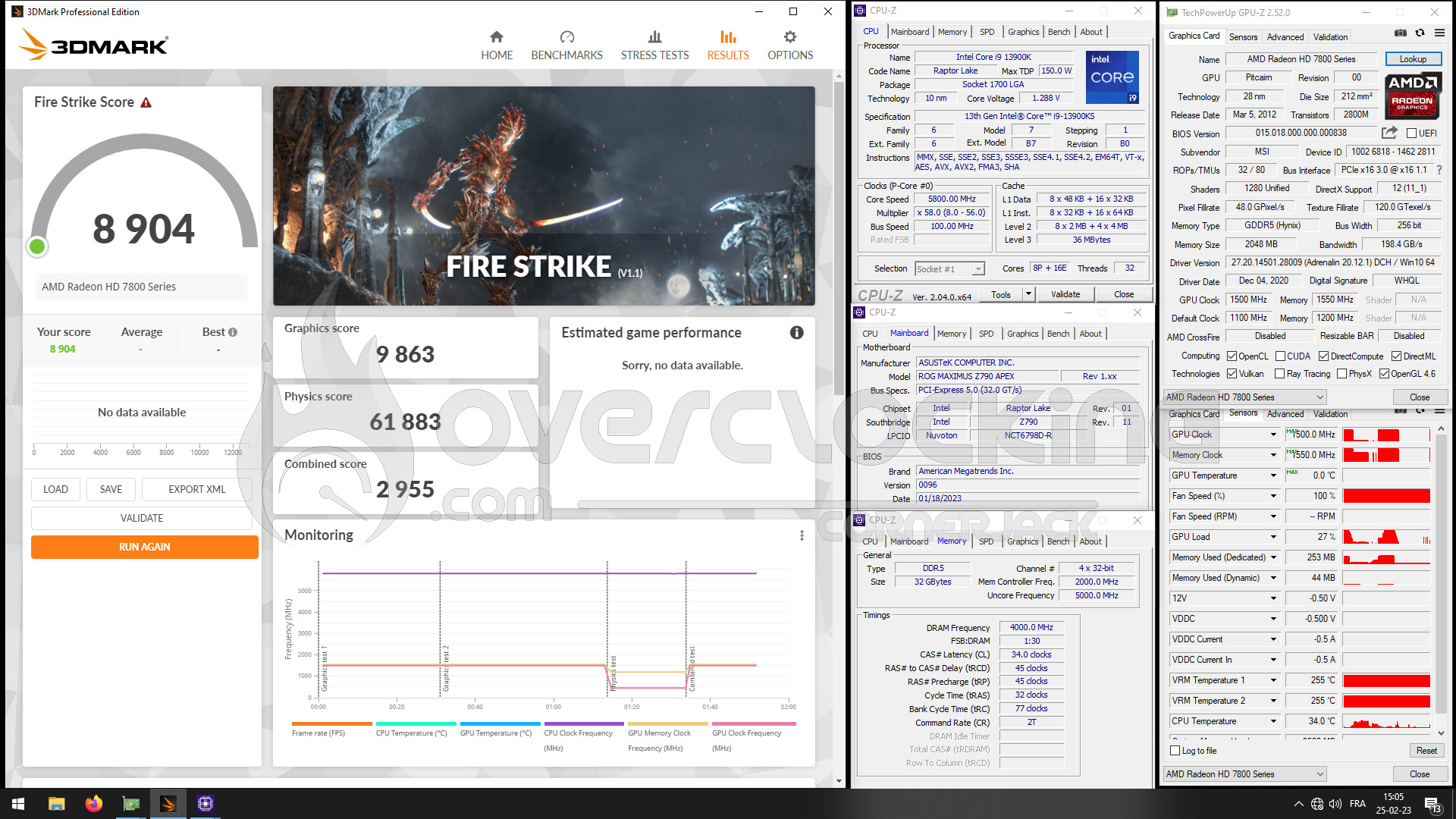Open File Explorer from the taskbar
This screenshot has width=1456, height=819.
point(56,804)
